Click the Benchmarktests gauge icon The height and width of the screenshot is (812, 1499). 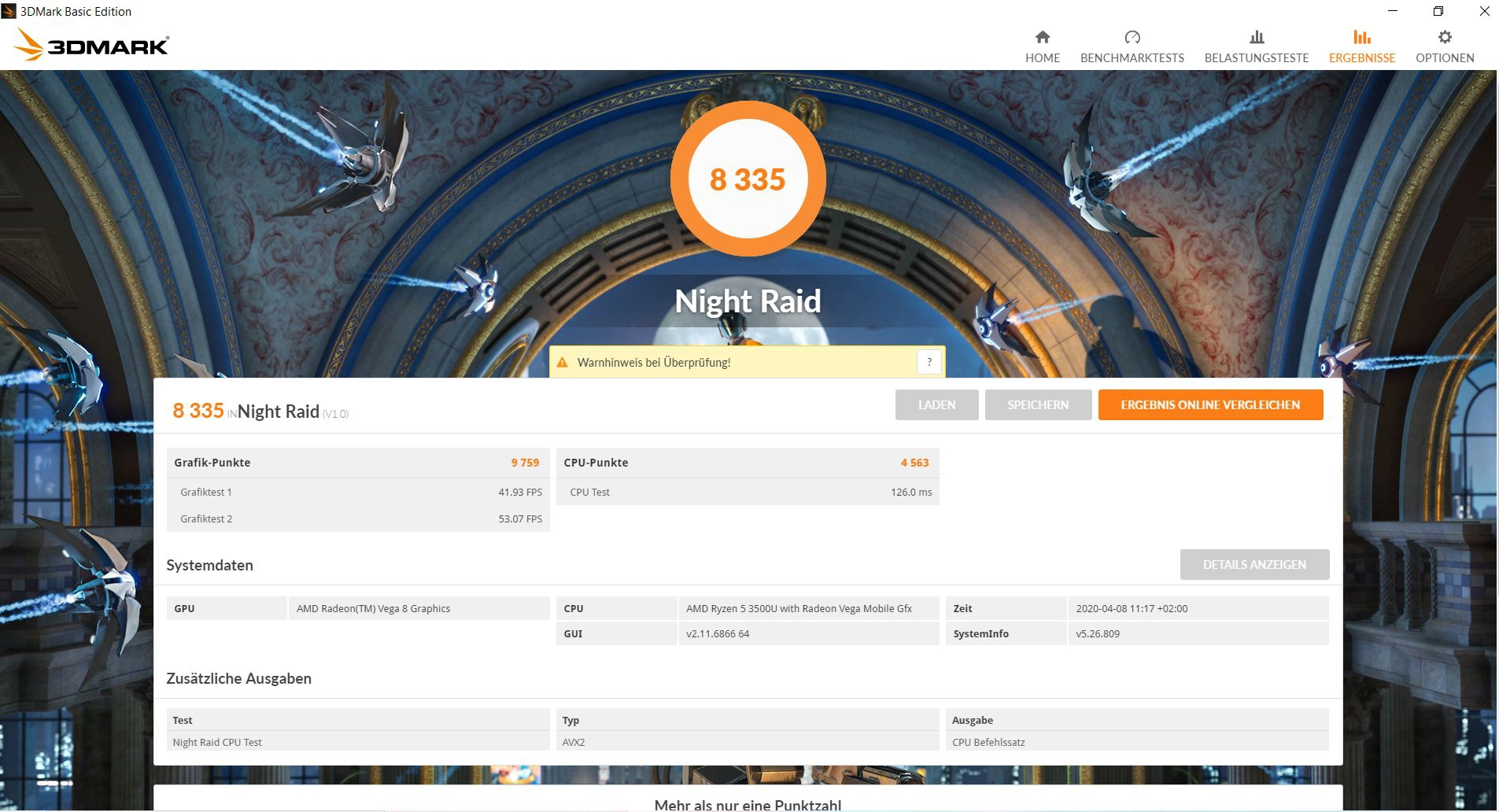(x=1132, y=37)
